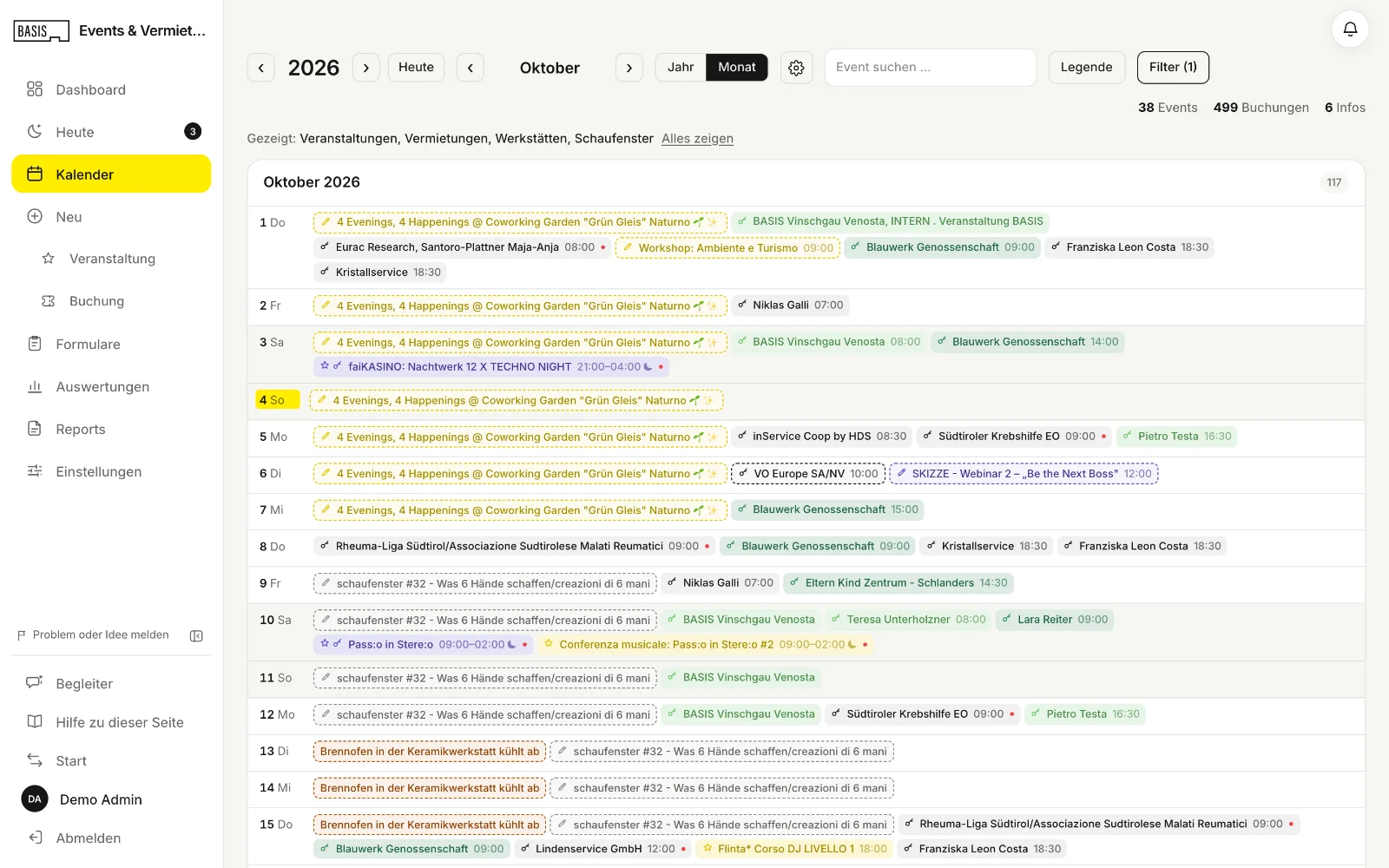
Task: Click the Heute badge showing 3
Action: [x=193, y=131]
